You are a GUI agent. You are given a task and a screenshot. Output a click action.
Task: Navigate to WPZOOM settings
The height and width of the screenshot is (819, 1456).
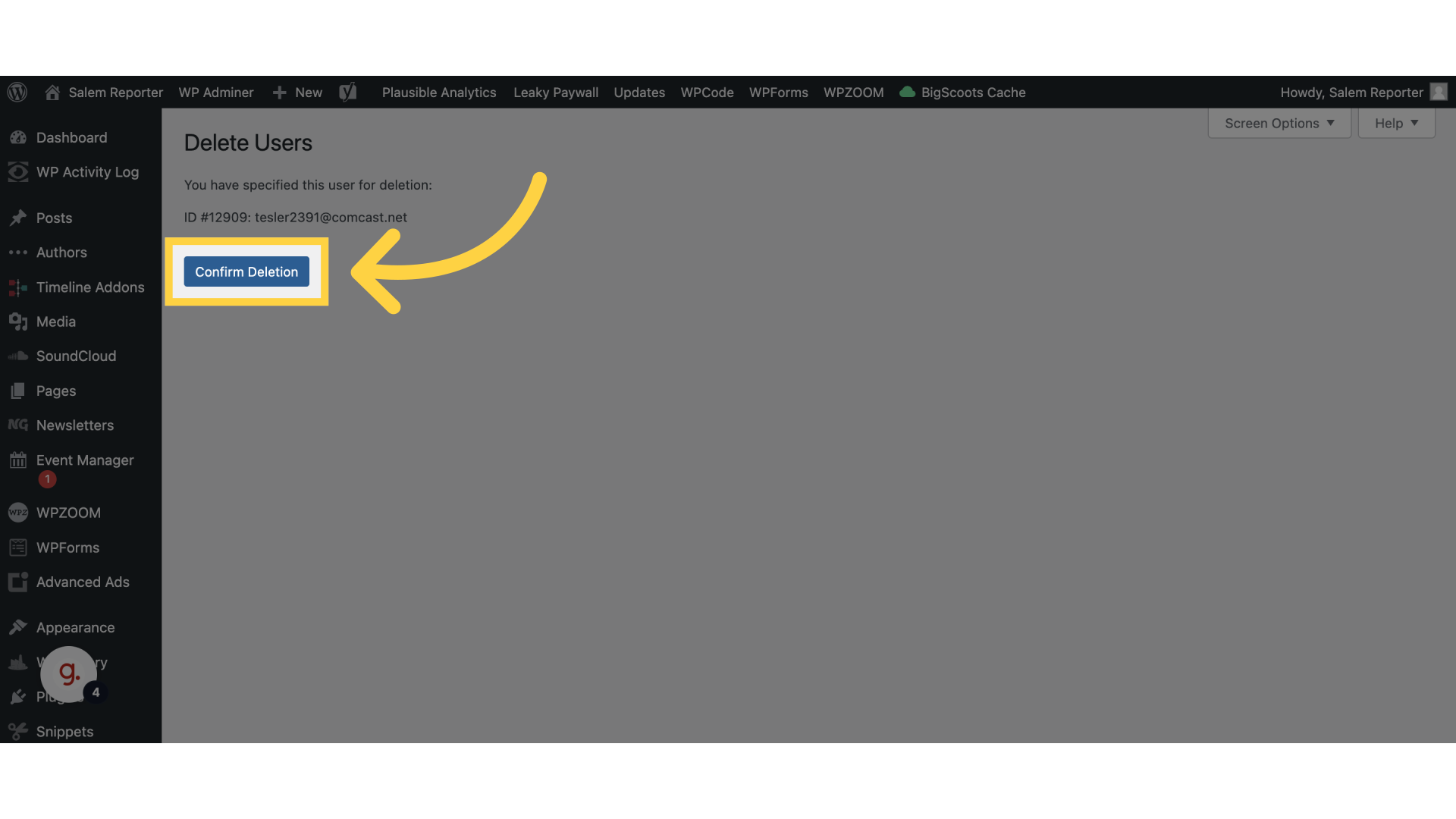tap(68, 513)
